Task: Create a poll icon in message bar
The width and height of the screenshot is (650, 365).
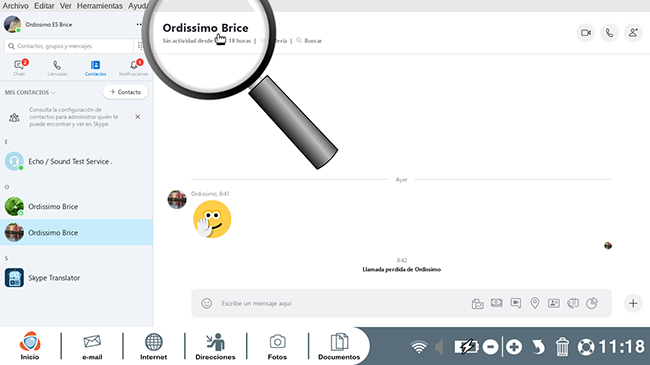Action: [x=592, y=303]
